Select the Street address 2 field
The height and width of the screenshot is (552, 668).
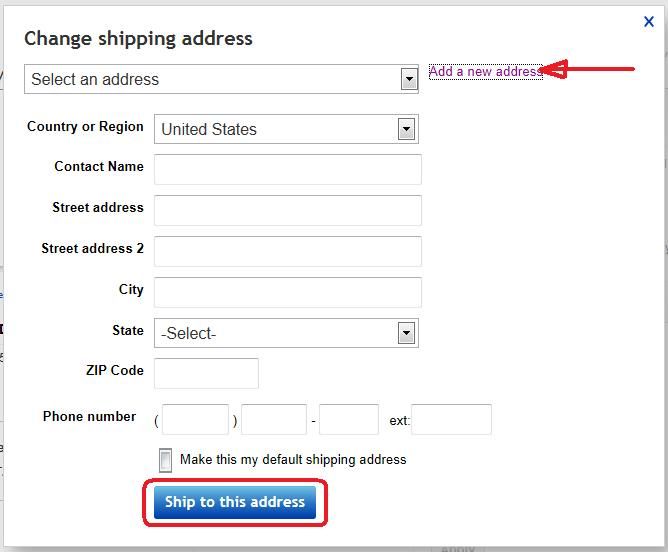pyautogui.click(x=288, y=251)
